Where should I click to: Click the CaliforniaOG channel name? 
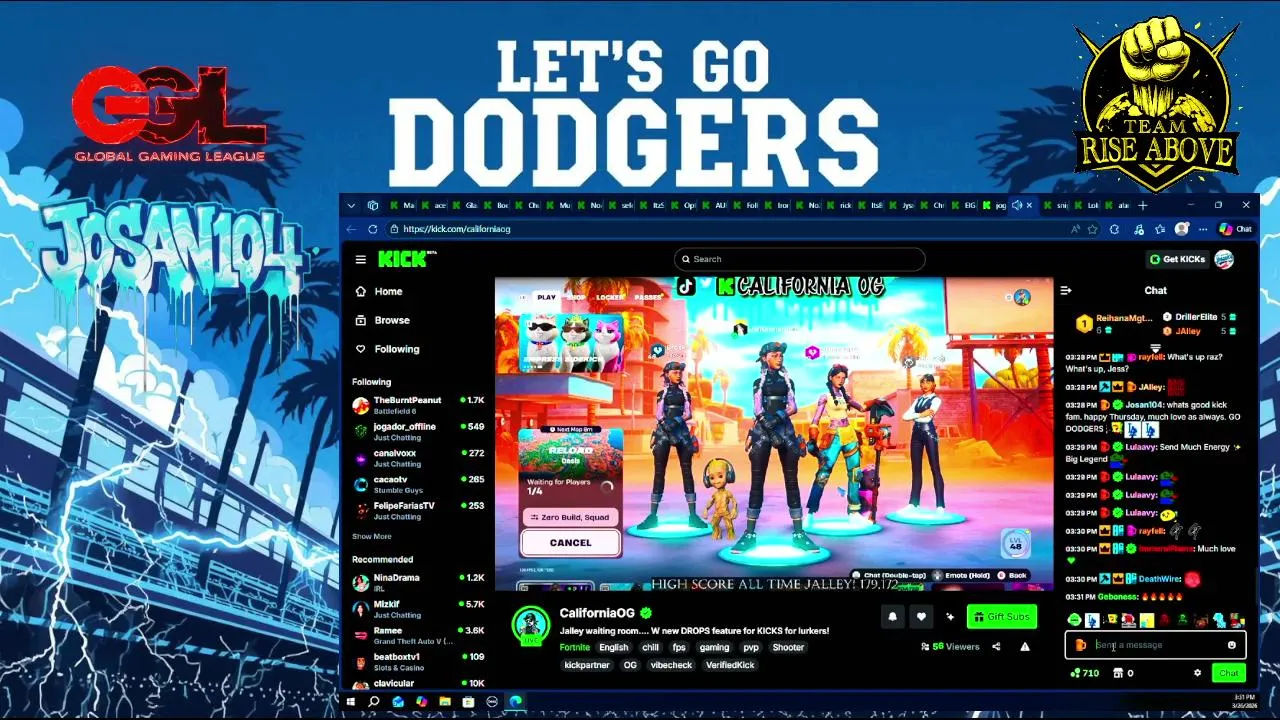pos(597,613)
